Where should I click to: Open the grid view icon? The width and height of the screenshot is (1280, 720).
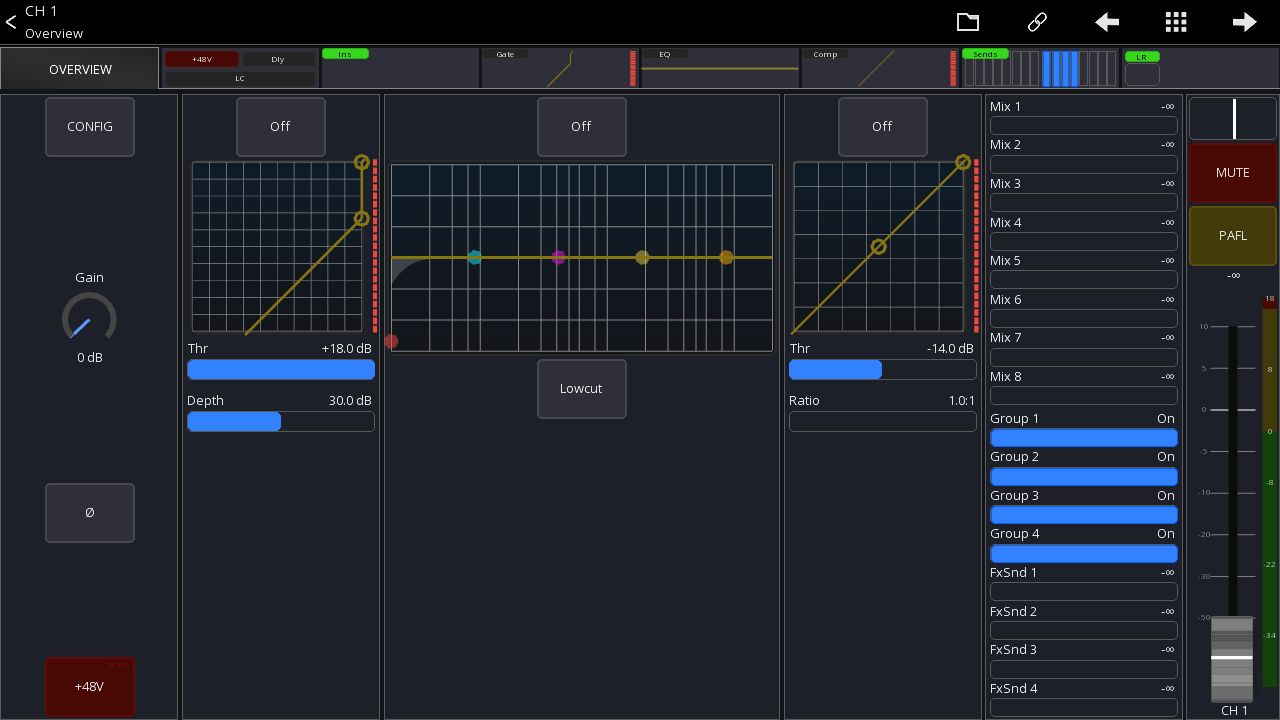point(1176,22)
